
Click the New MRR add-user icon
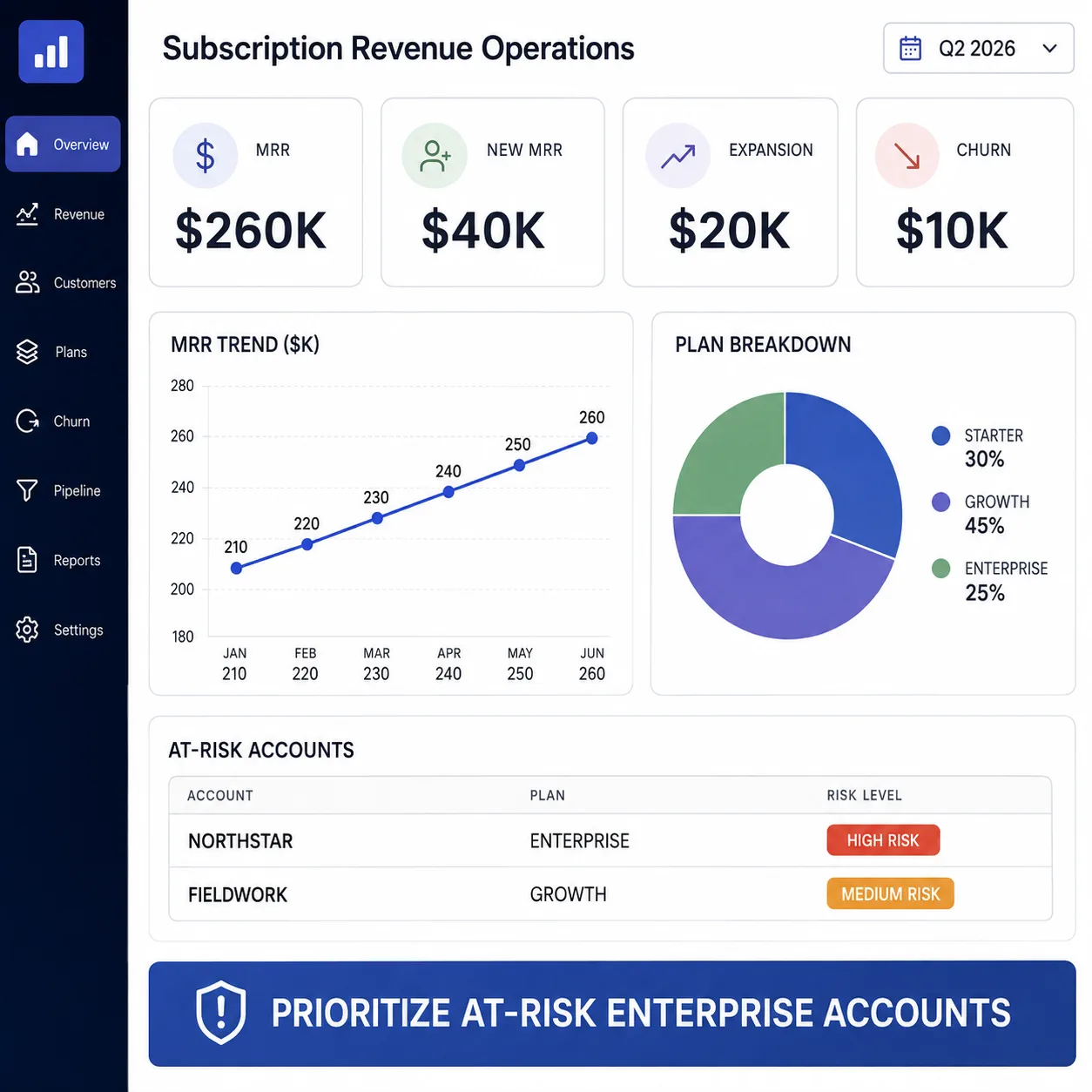click(x=435, y=156)
